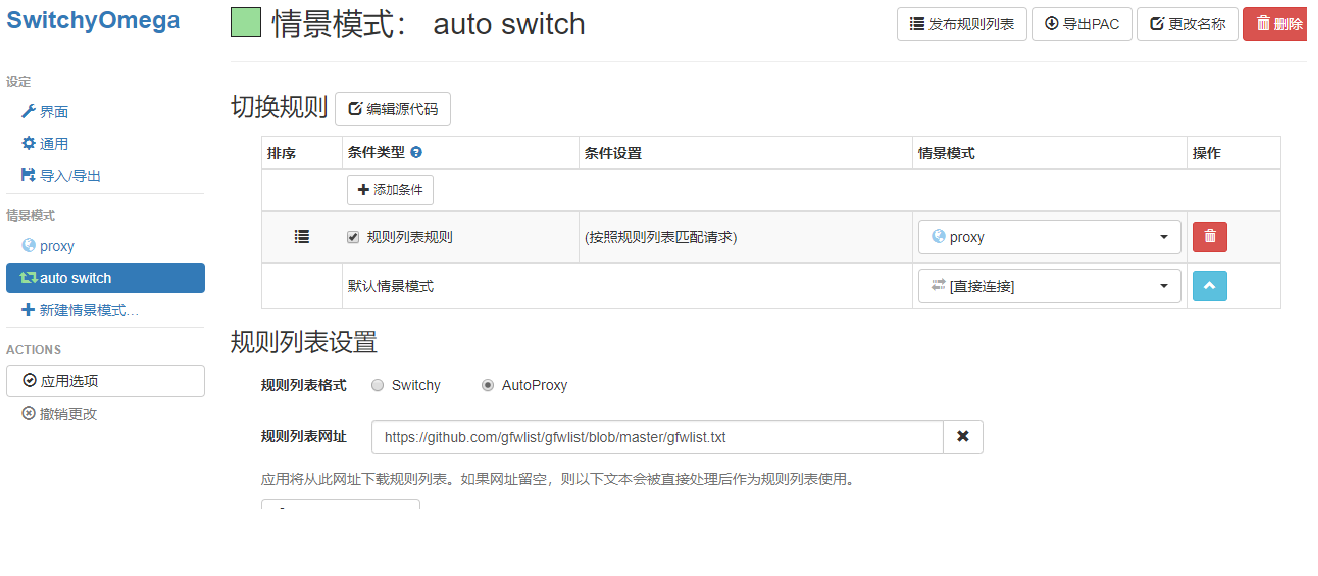Screen dimensions: 1318x576
Task: Click the wrench icon next to 界面
Action: 28,112
